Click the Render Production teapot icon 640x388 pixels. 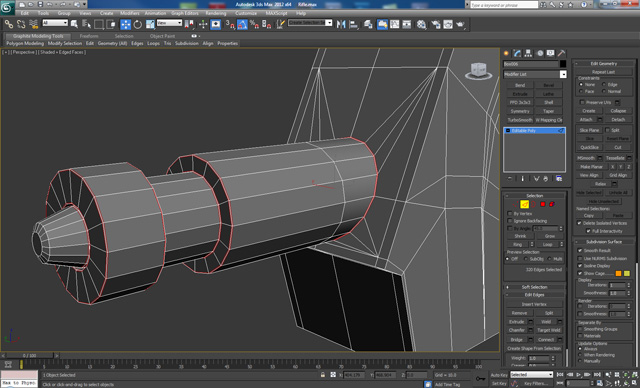click(x=460, y=24)
